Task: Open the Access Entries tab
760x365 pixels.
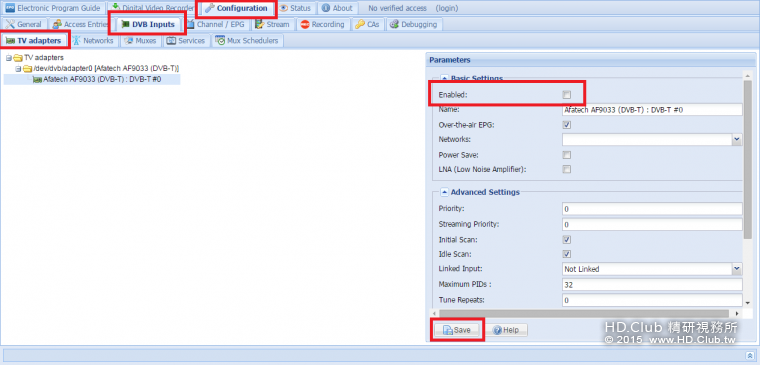Action: 81,24
